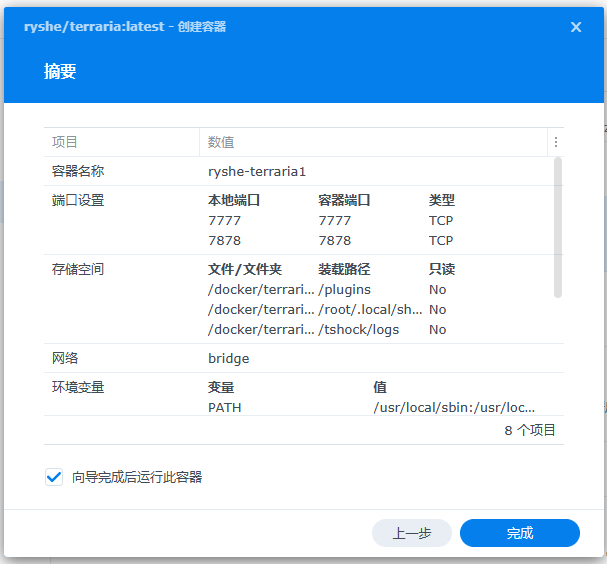
Task: Click the 本地端口 sub-header
Action: pos(234,200)
